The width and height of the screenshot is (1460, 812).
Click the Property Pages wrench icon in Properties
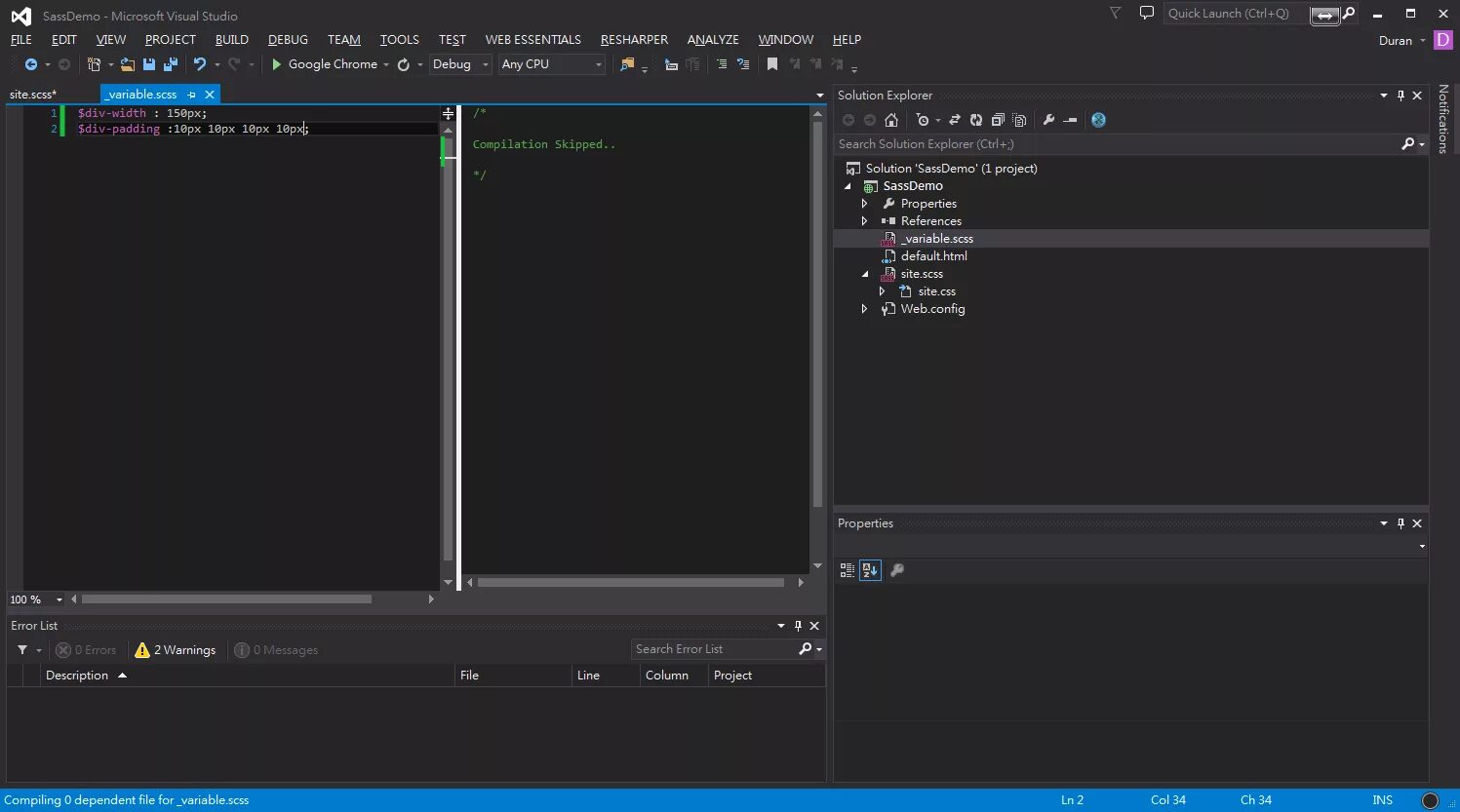pyautogui.click(x=897, y=570)
